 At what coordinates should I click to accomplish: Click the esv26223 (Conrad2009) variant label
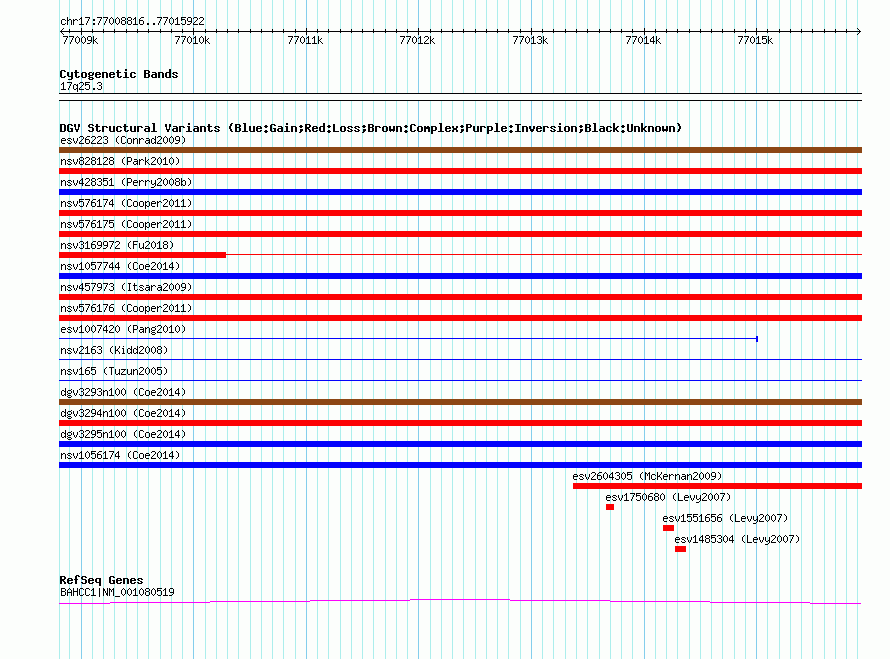(x=122, y=140)
